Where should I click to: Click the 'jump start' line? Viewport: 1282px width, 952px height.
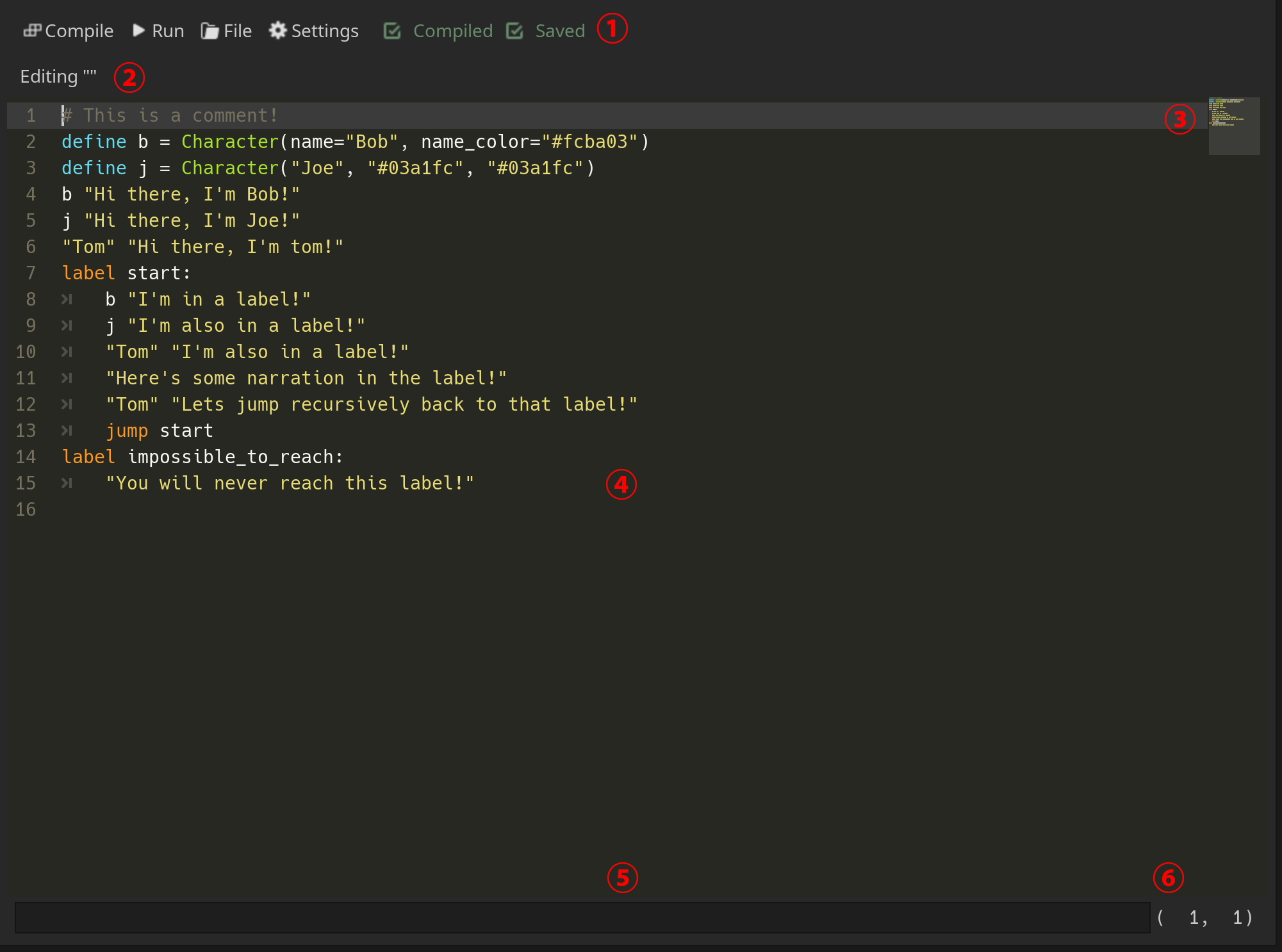(x=159, y=431)
